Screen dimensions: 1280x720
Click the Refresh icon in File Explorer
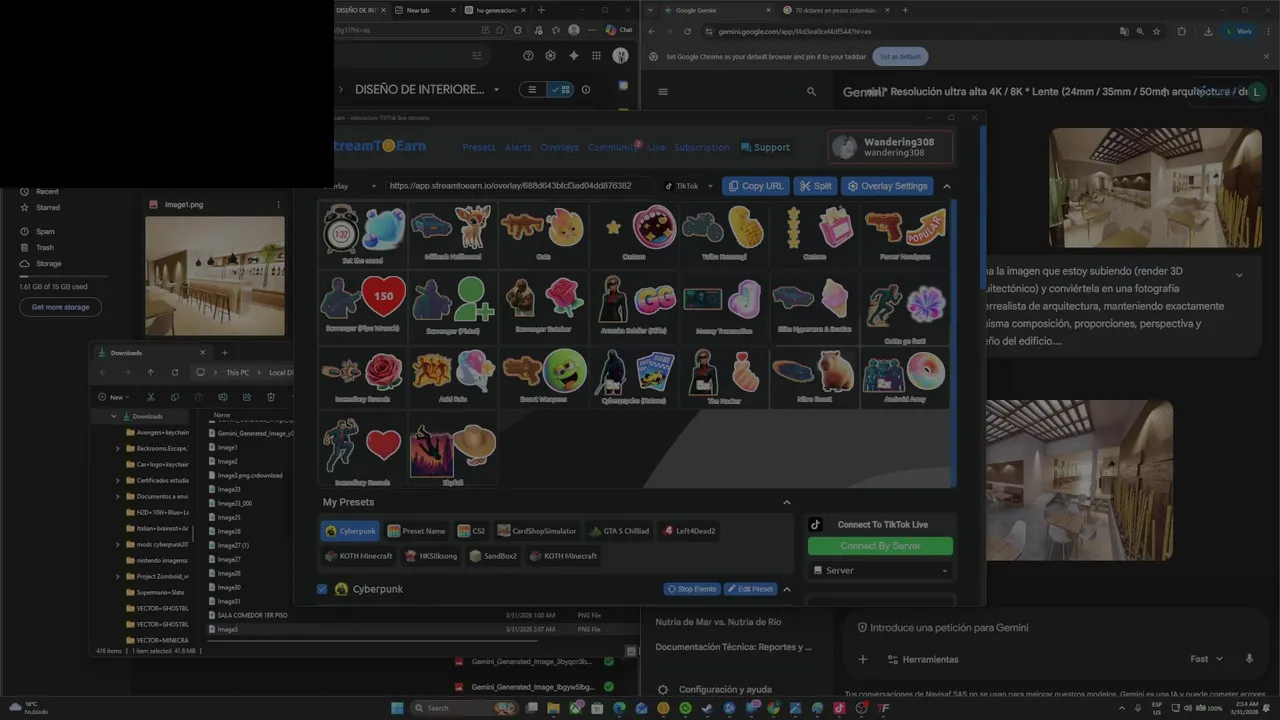(175, 372)
